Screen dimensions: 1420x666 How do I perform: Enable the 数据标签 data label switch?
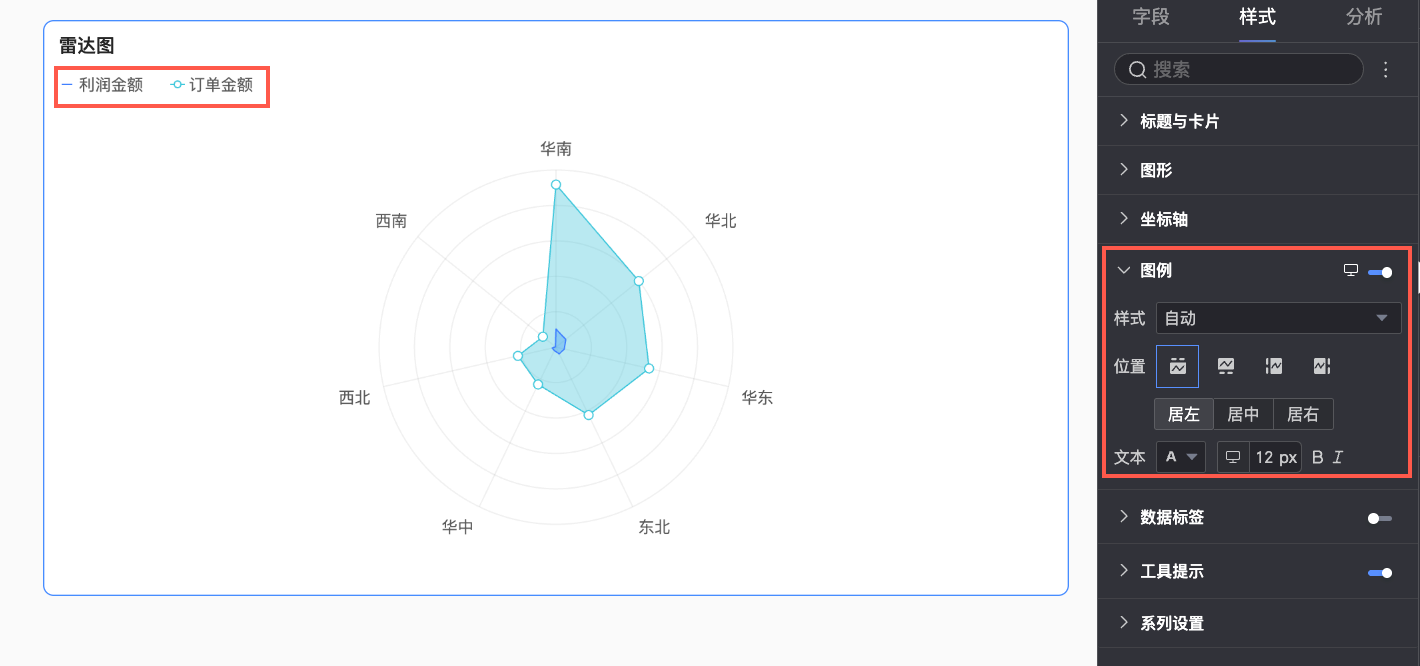(1380, 518)
